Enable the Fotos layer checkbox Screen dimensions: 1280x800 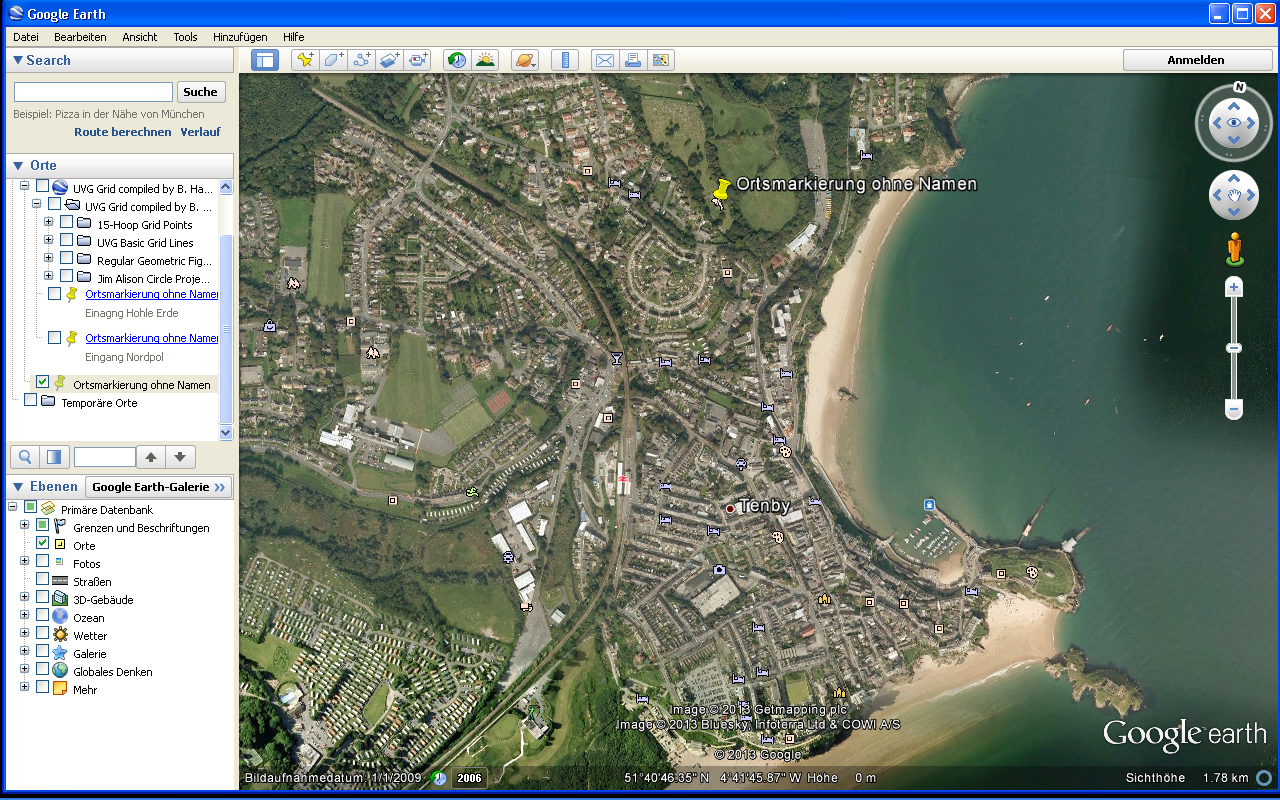tap(42, 561)
